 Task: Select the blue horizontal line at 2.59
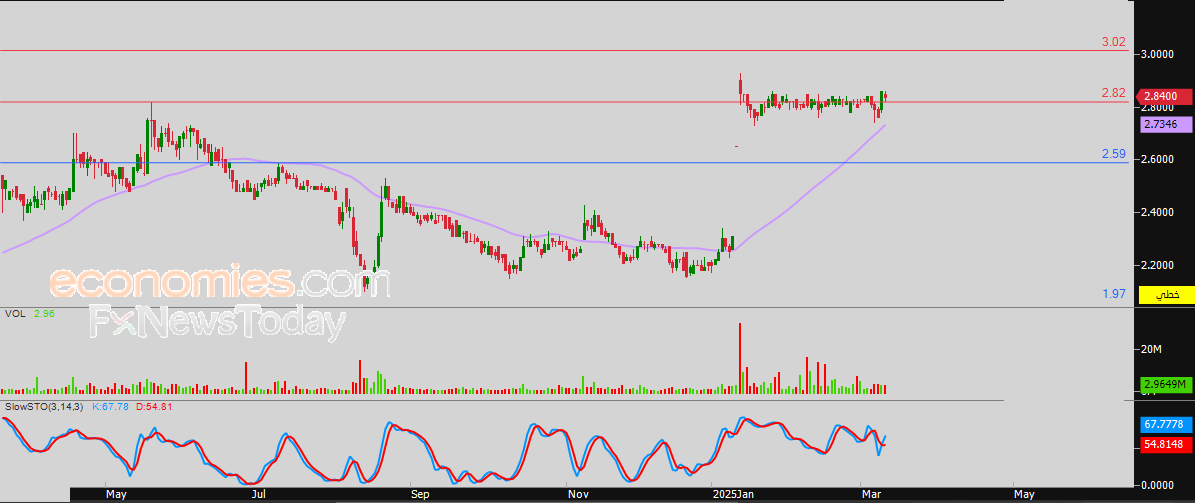(x=564, y=162)
